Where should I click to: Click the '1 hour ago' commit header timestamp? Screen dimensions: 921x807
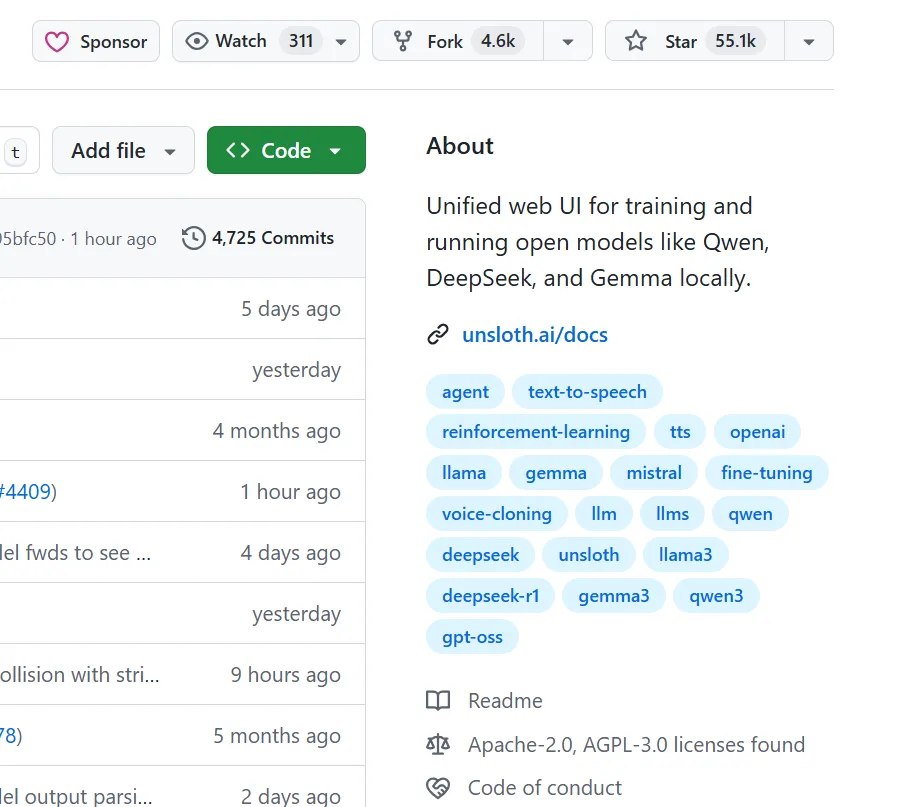point(113,239)
